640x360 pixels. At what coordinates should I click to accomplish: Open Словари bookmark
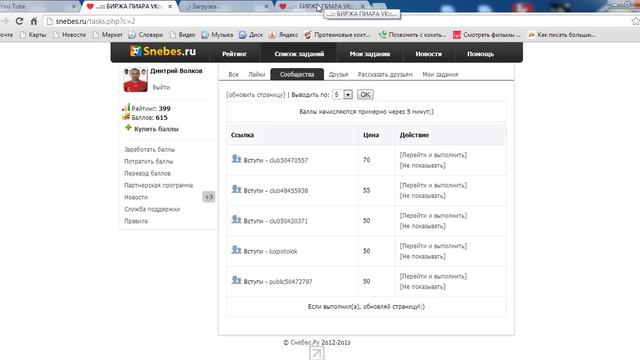[145, 35]
